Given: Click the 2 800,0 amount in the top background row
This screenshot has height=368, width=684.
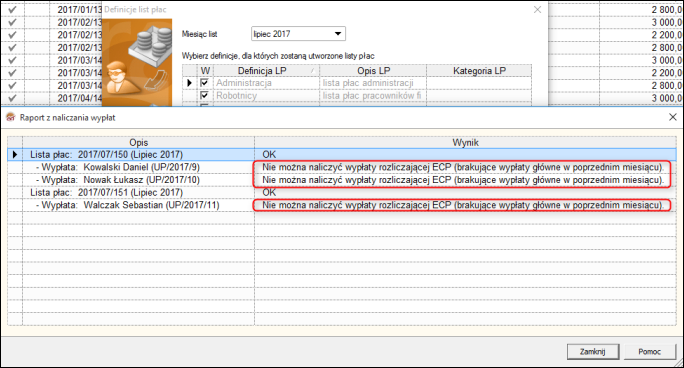Looking at the screenshot, I should click(x=667, y=10).
